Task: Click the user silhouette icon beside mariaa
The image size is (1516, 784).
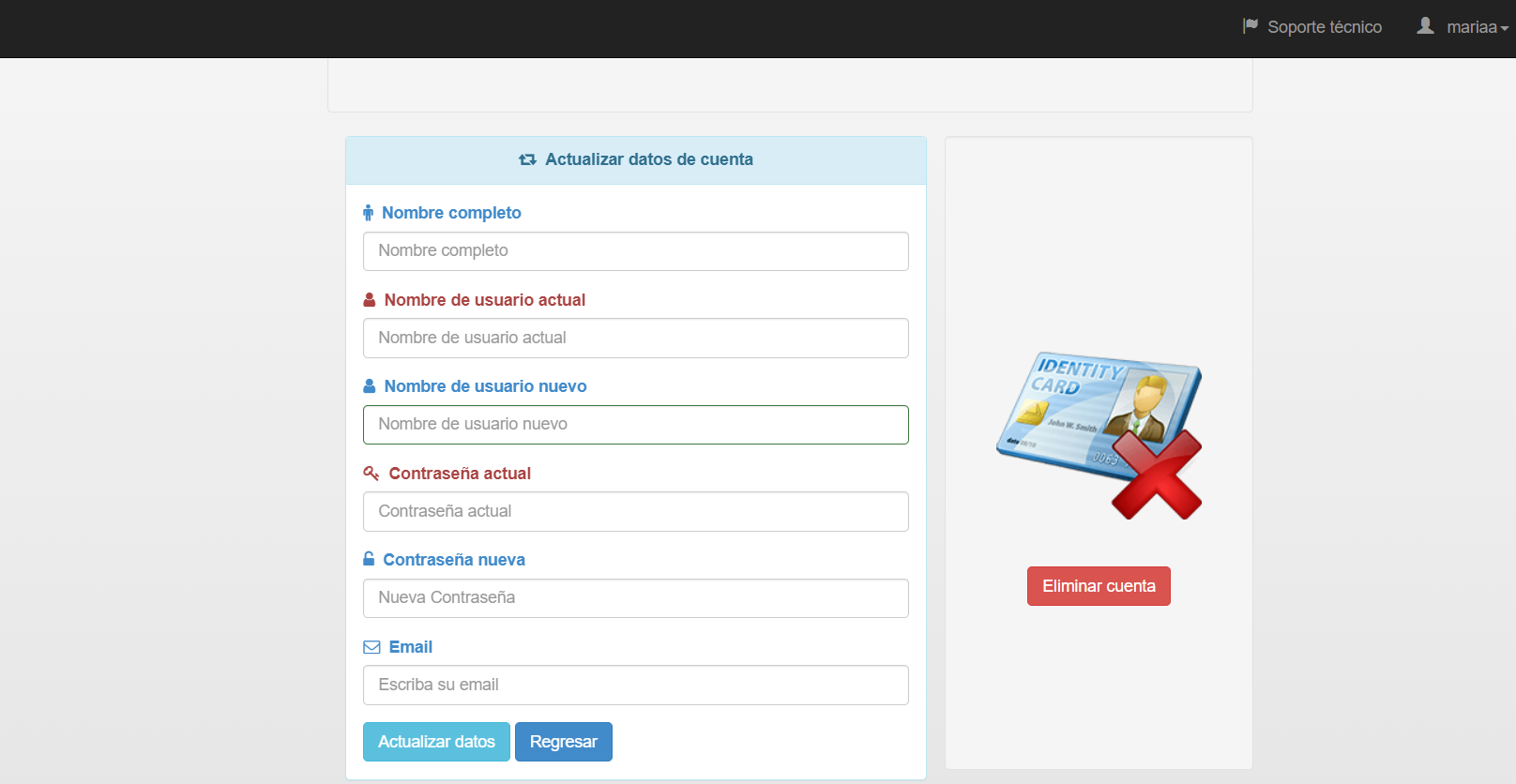Action: (x=1425, y=26)
